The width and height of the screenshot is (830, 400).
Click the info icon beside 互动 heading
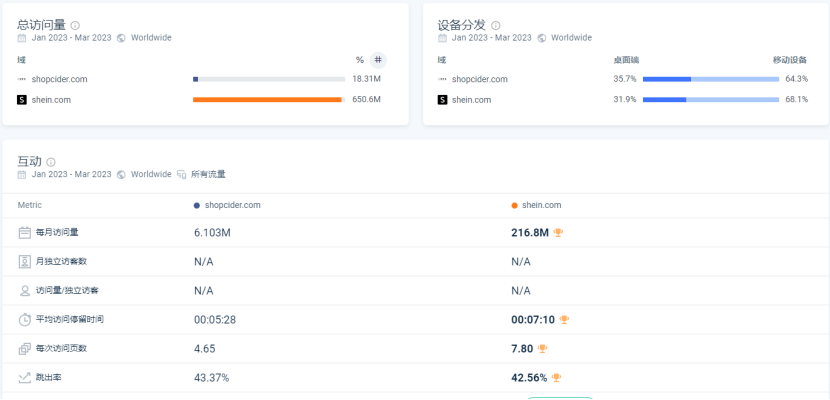[51, 161]
